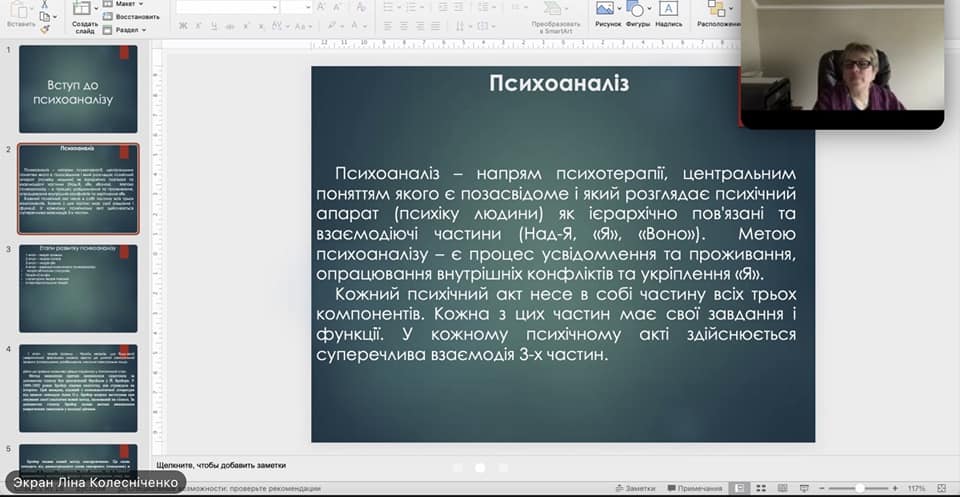Insert a text box with Надпись

coord(669,10)
